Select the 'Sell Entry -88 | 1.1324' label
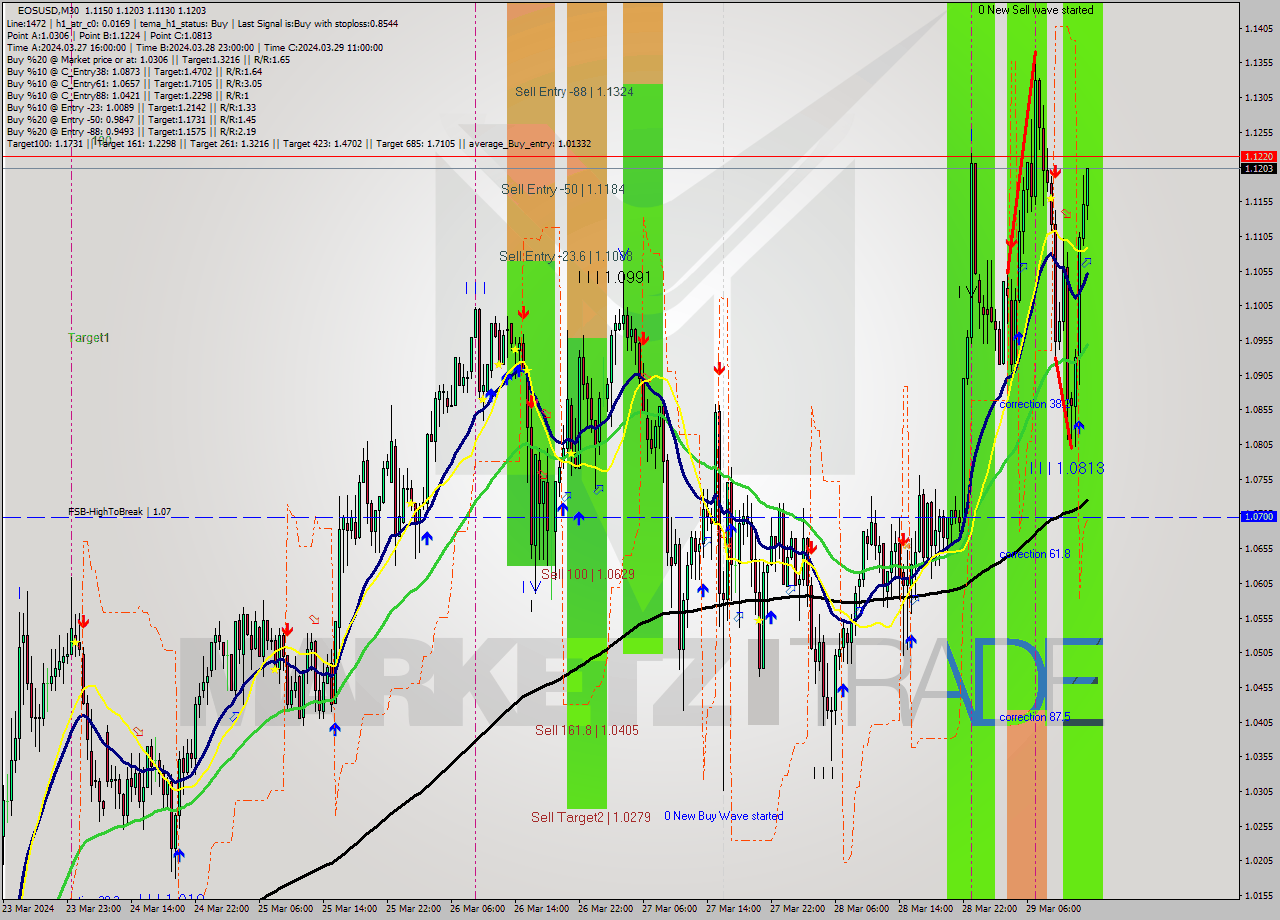Screen dimensions: 1280x920 coord(574,91)
